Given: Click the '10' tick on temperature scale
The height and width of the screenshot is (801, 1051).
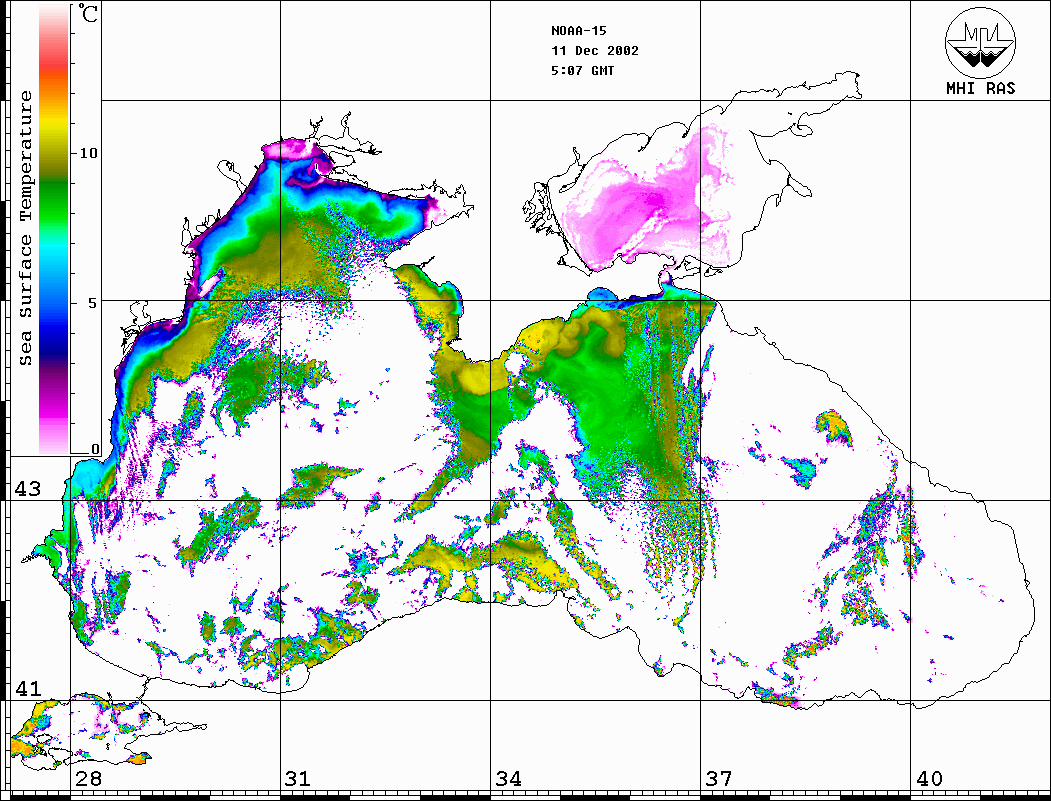Looking at the screenshot, I should coord(88,153).
